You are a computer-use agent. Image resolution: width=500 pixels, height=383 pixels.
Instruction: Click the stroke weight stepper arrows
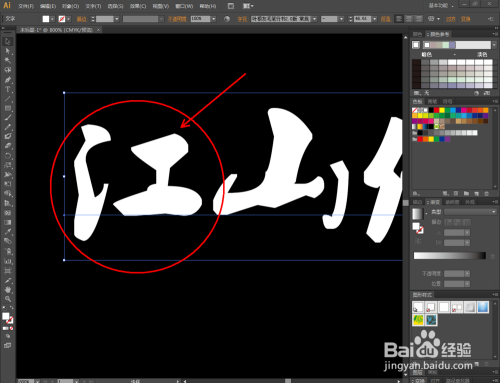[93, 19]
